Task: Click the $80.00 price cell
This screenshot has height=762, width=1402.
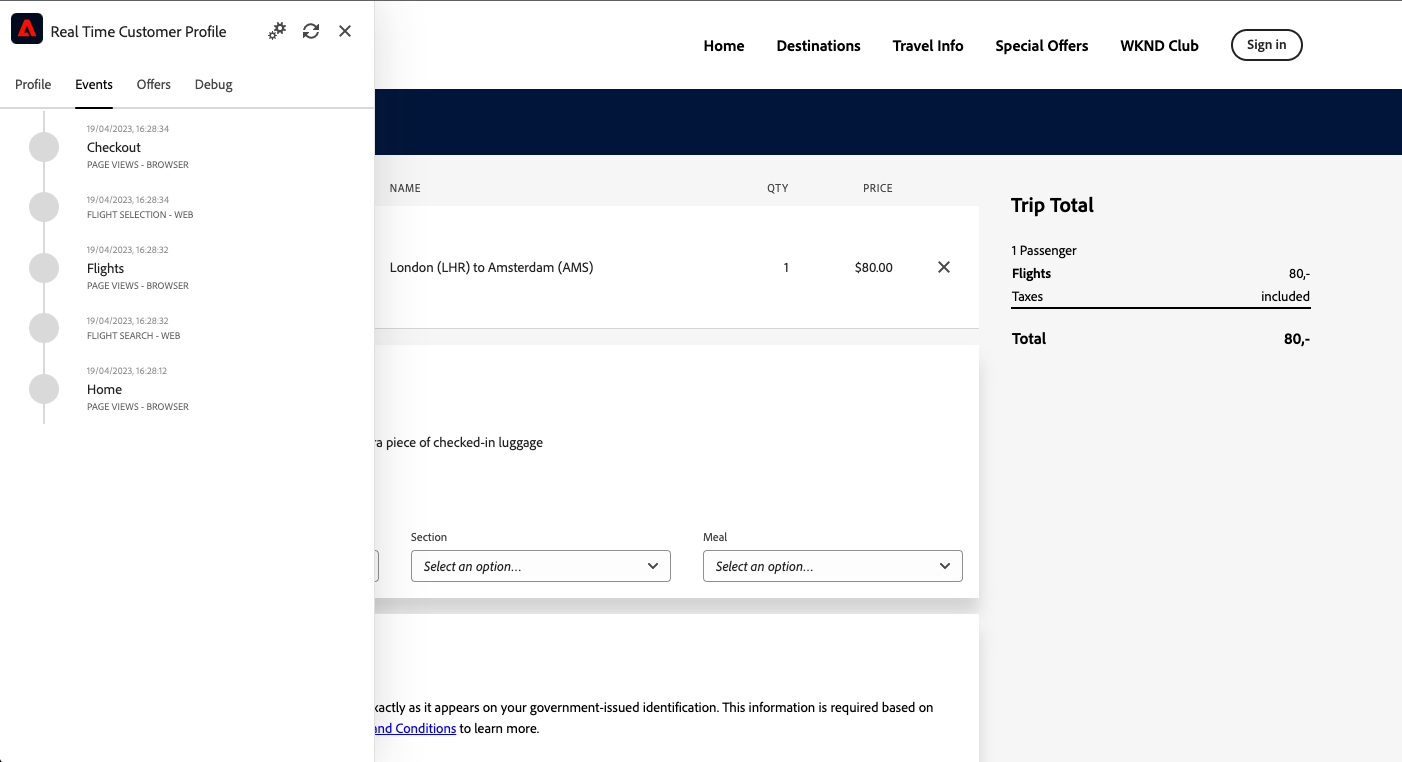Action: (874, 267)
